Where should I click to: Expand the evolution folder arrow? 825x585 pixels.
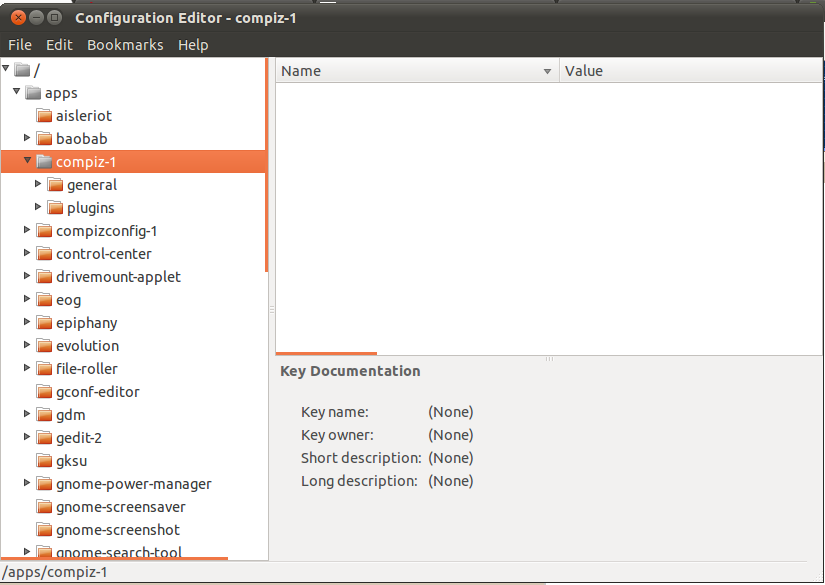[27, 345]
